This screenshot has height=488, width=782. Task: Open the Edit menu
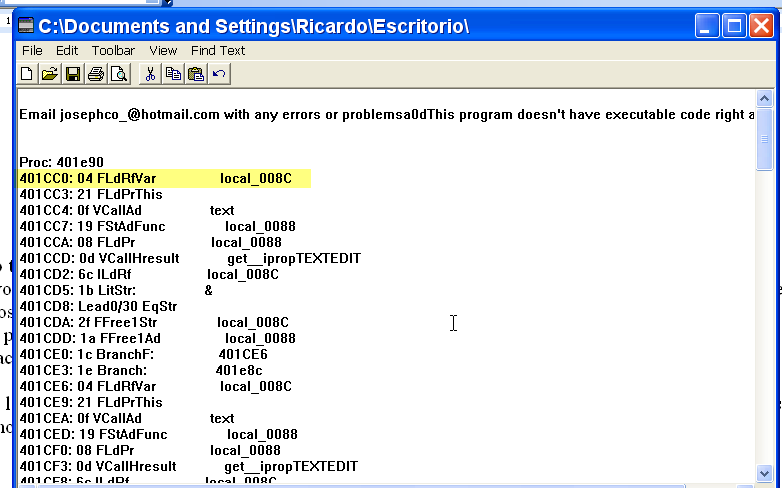(x=67, y=50)
